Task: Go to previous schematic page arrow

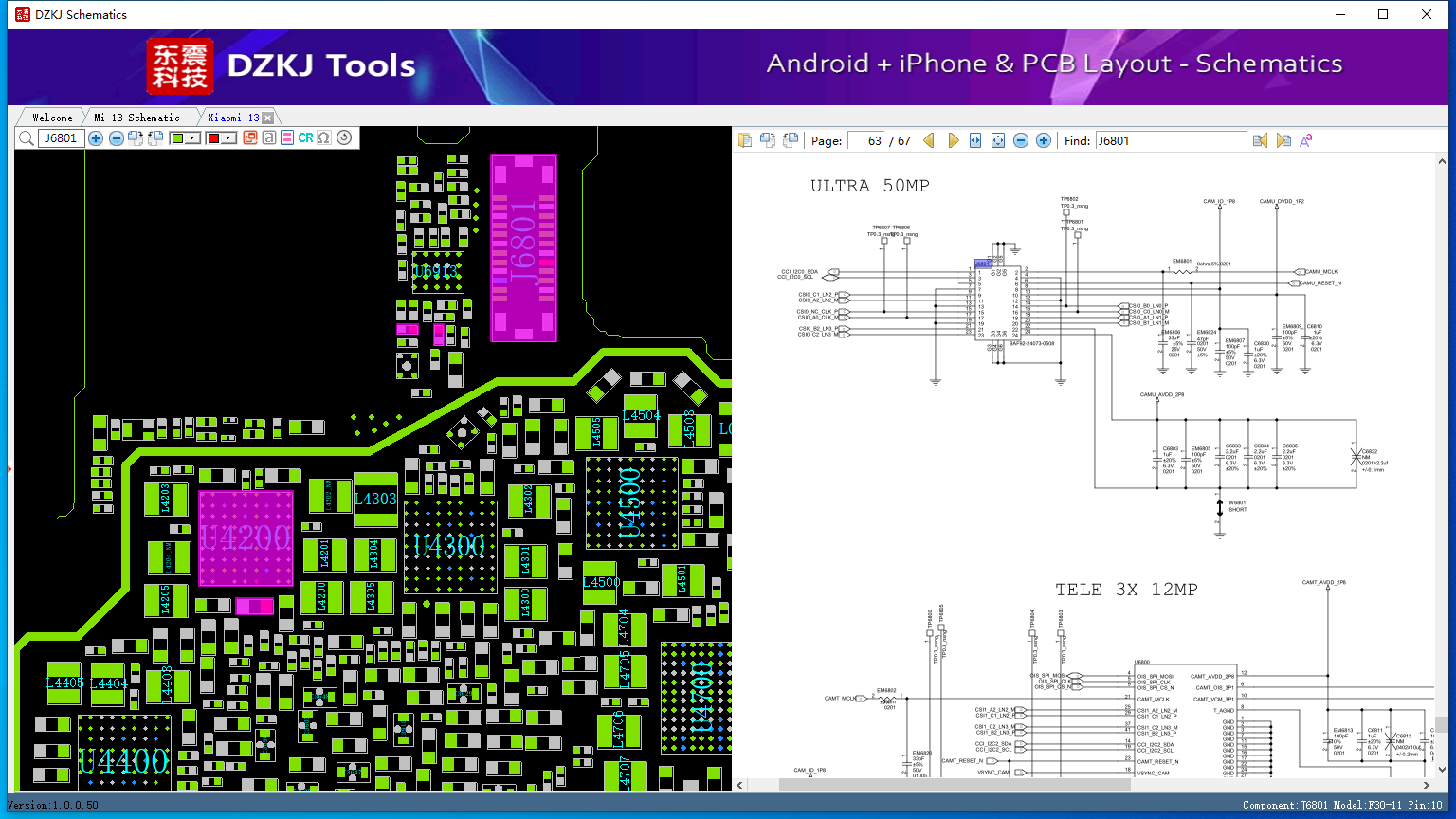Action: [929, 140]
